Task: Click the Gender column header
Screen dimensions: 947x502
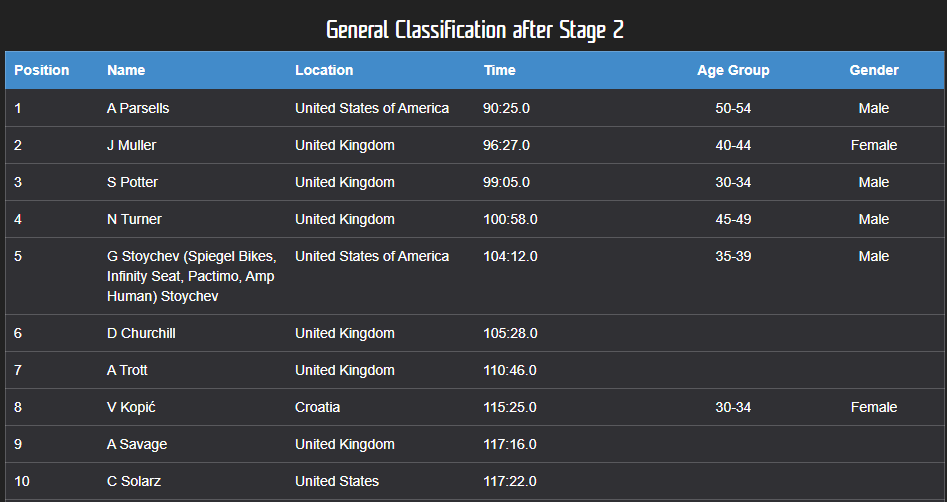Action: 874,70
